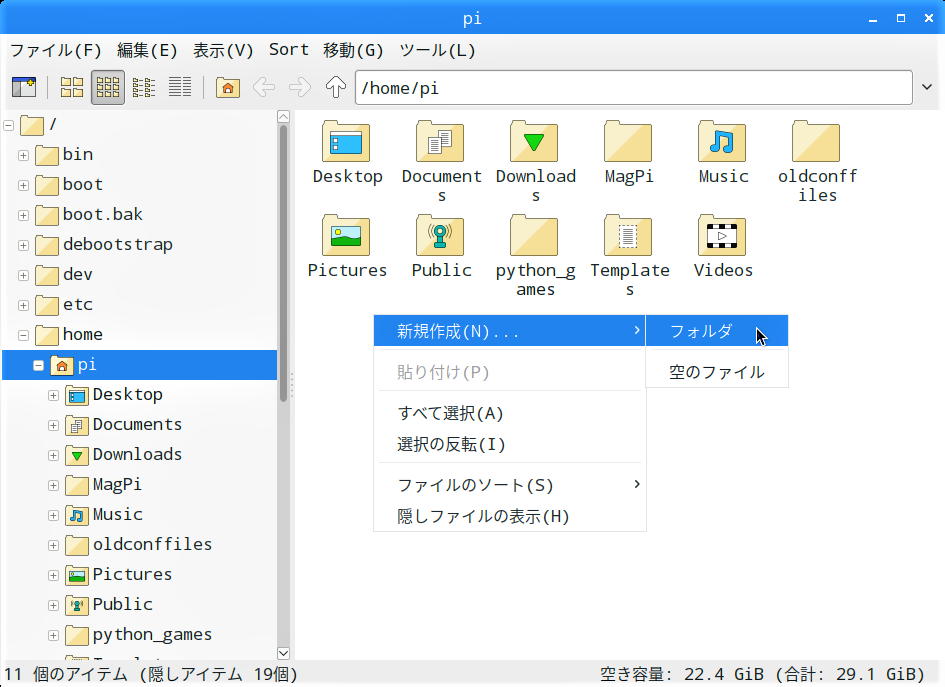Select Public in the sidebar tree
Viewport: 945px width, 687px height.
coord(122,604)
